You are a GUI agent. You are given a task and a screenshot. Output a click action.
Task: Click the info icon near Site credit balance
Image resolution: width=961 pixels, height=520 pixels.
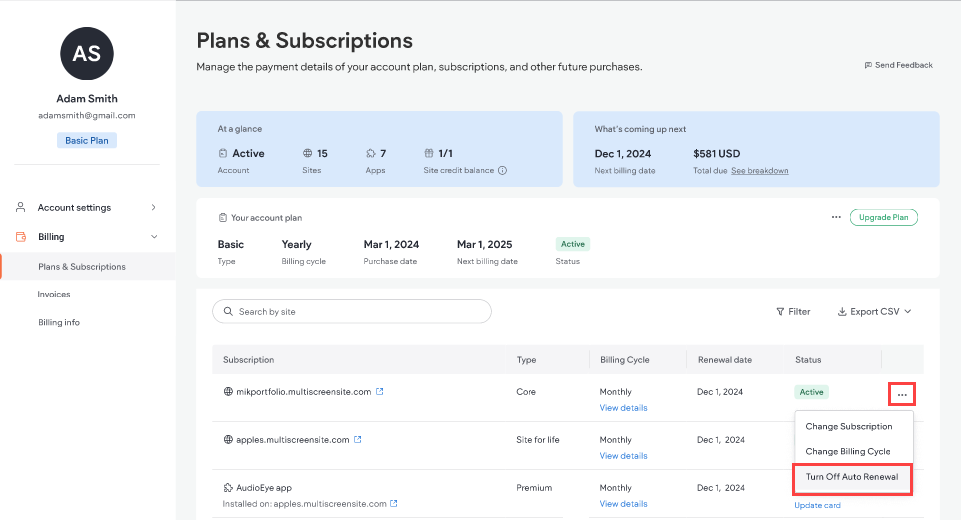502,171
